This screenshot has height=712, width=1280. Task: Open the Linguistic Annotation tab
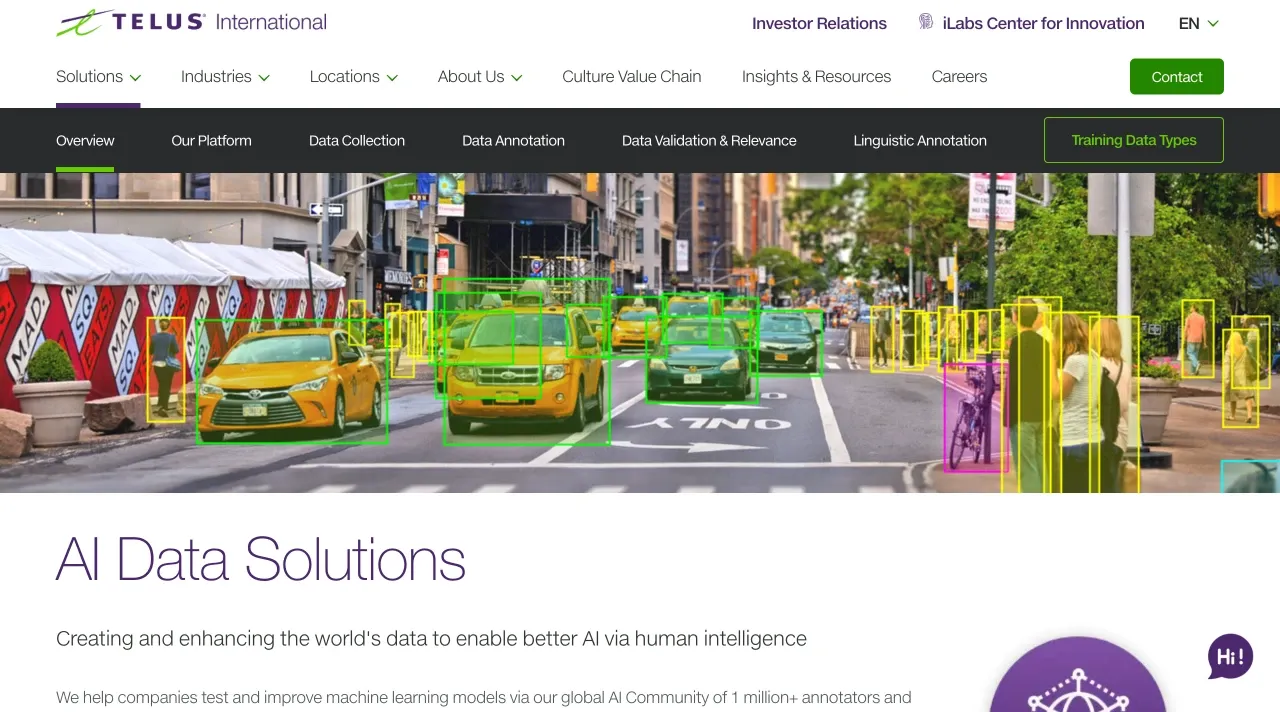[920, 141]
